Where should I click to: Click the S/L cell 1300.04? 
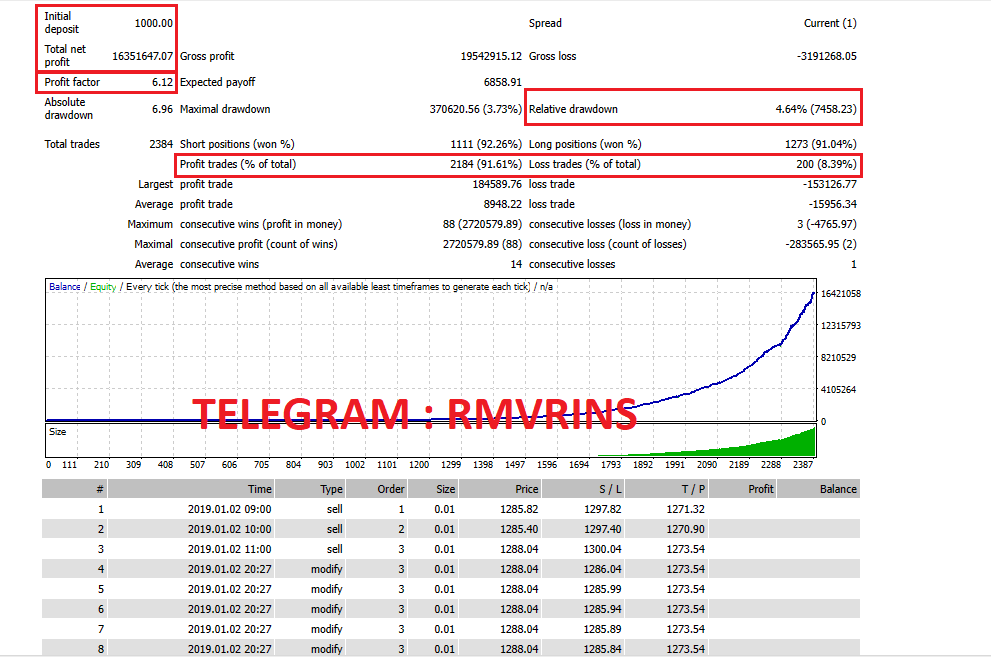pos(602,550)
